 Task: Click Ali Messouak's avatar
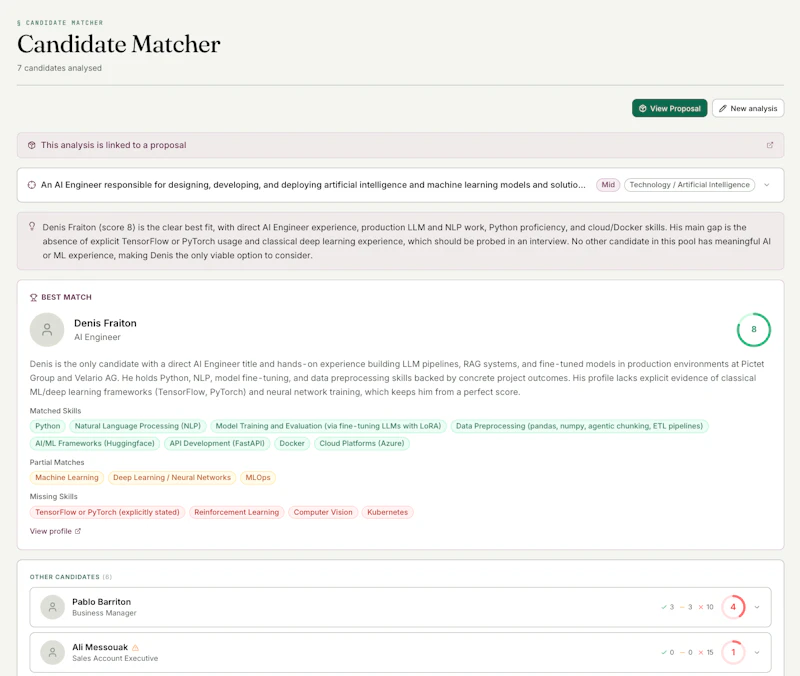[x=53, y=653]
